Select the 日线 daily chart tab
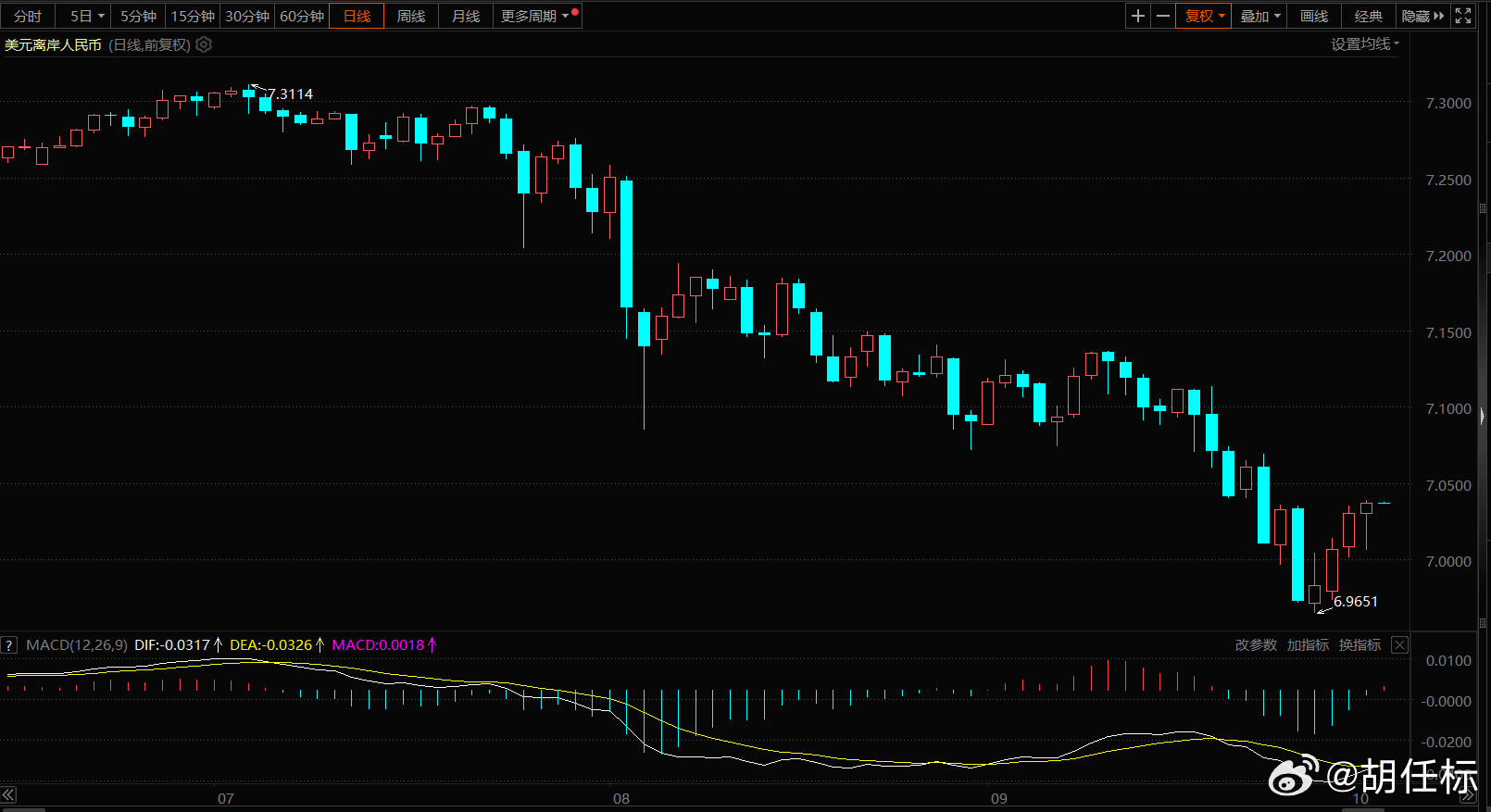This screenshot has width=1491, height=812. [x=357, y=16]
